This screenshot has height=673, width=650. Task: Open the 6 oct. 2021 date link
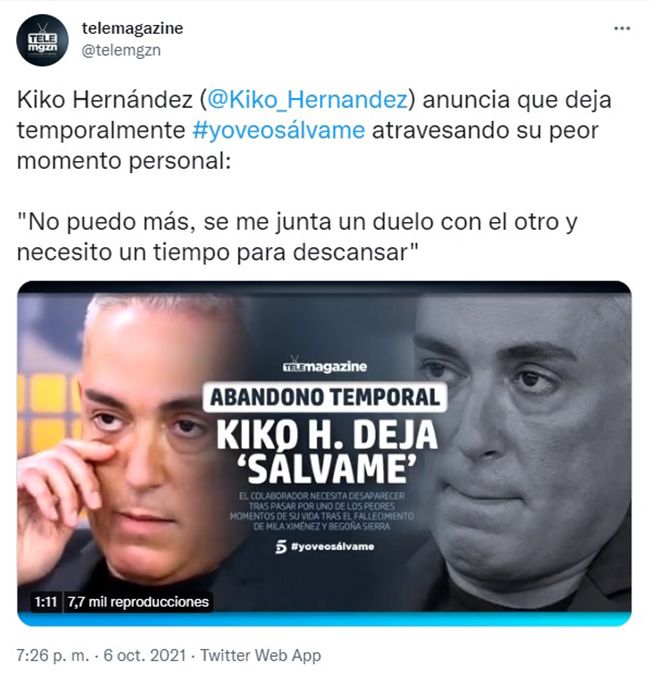pos(145,655)
